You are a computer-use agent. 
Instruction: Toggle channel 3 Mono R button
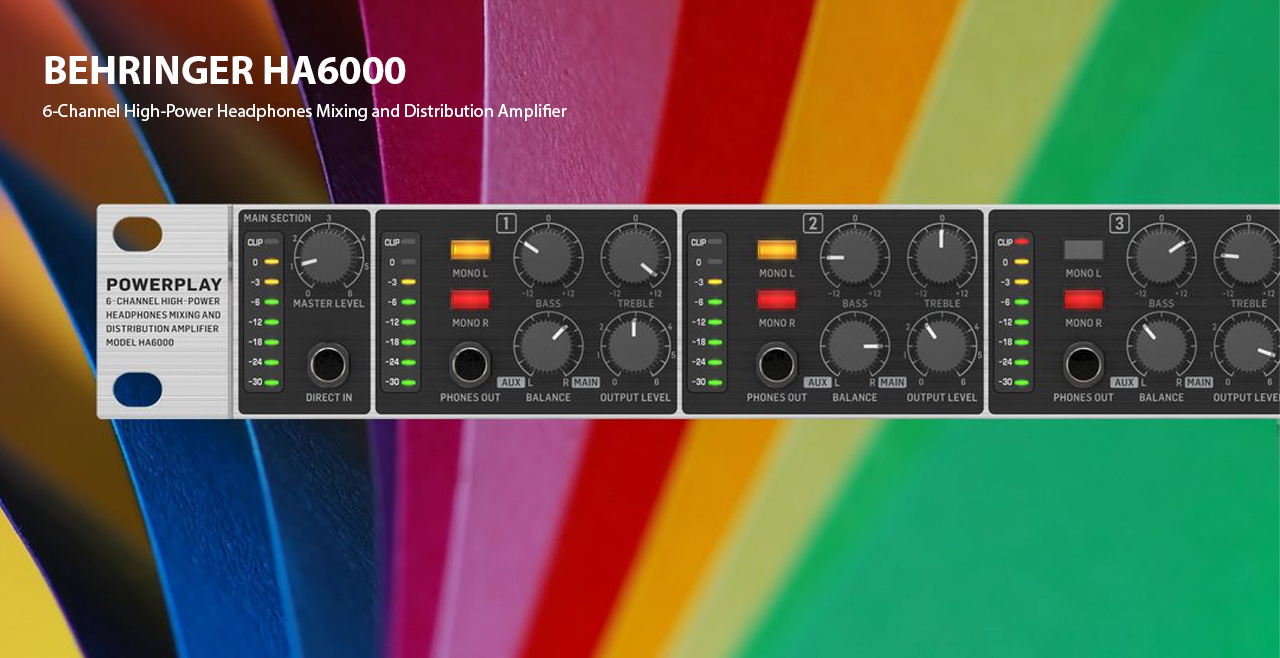tap(1084, 299)
